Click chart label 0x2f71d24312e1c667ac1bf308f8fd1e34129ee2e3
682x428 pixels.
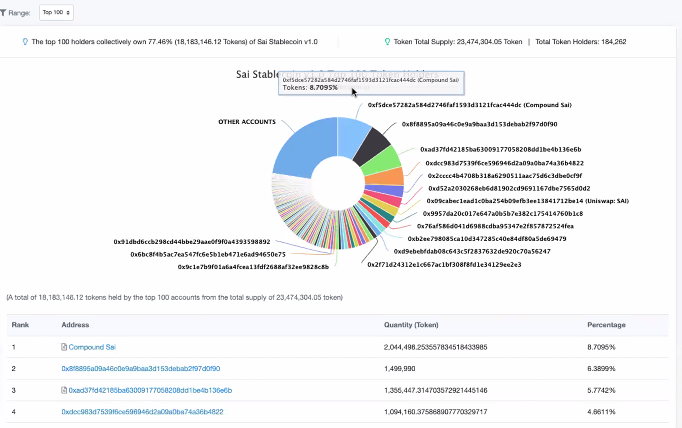(x=444, y=264)
